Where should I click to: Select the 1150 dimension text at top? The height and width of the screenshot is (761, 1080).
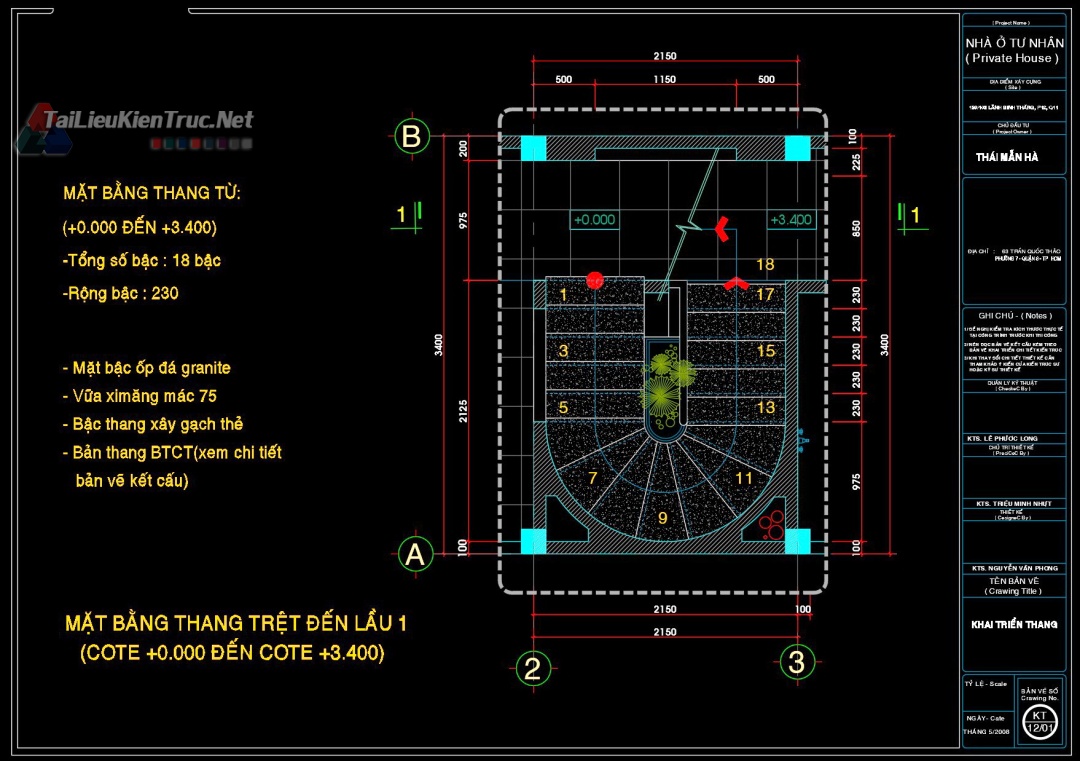664,79
